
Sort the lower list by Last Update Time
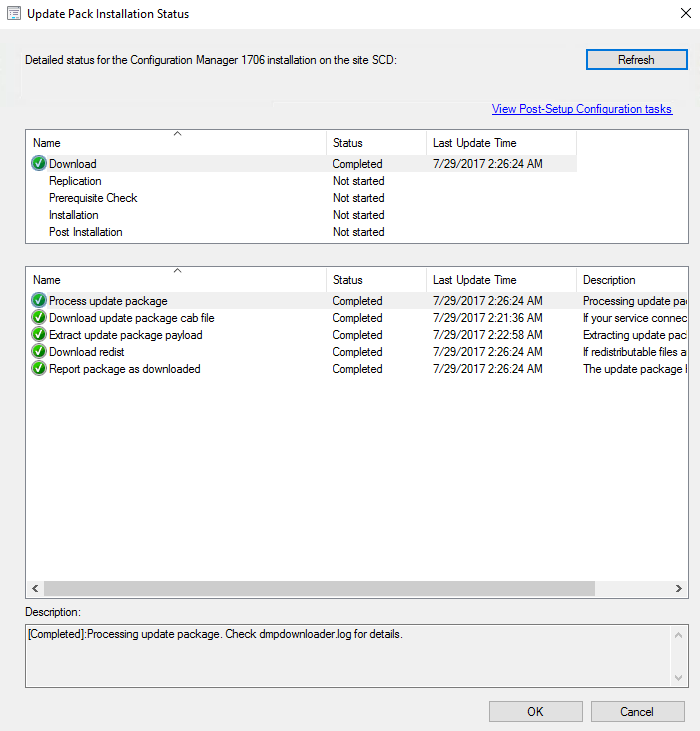[501, 280]
